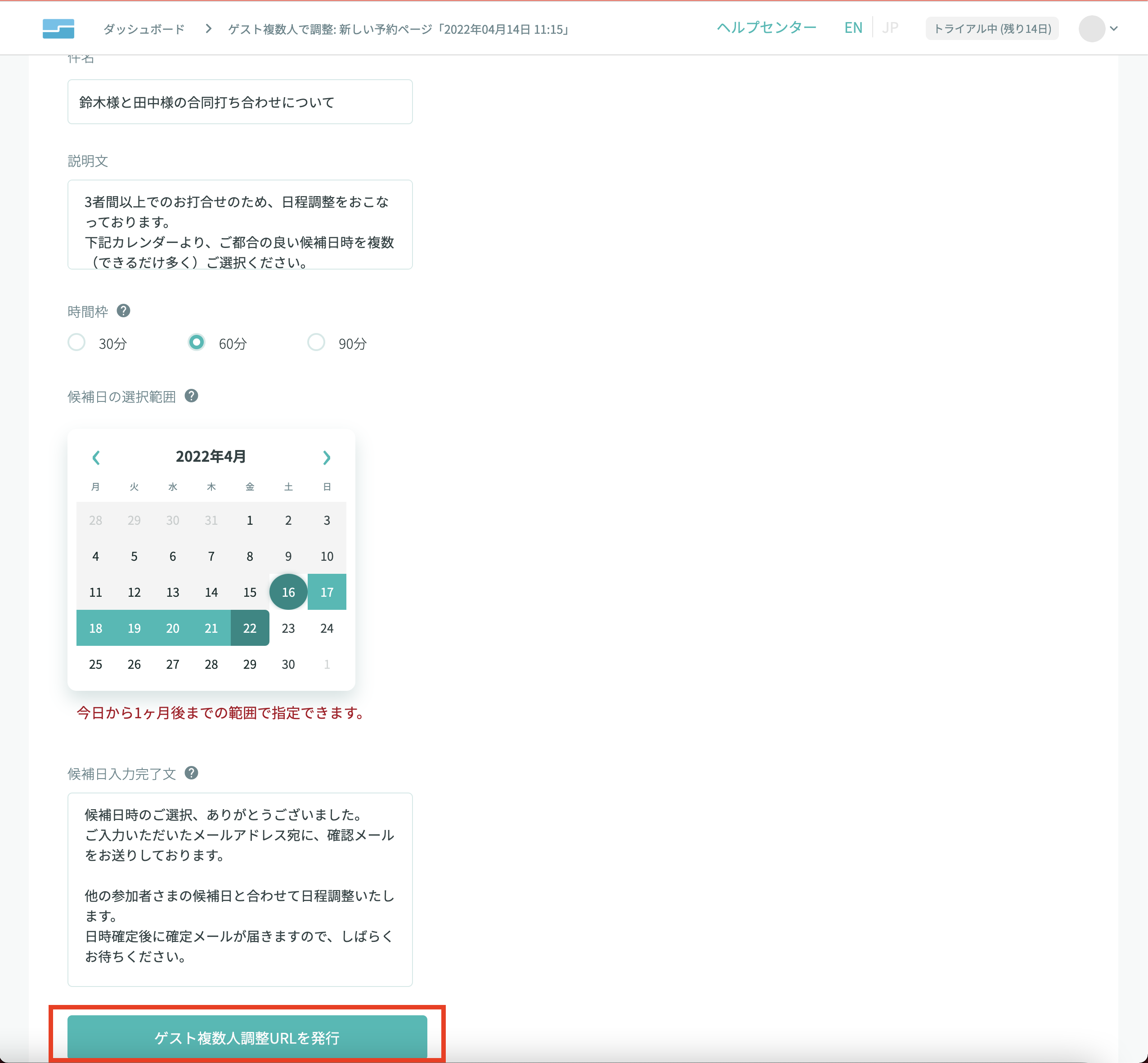Viewport: 1148px width, 1063px height.
Task: Go to next month in calendar
Action: tap(326, 457)
